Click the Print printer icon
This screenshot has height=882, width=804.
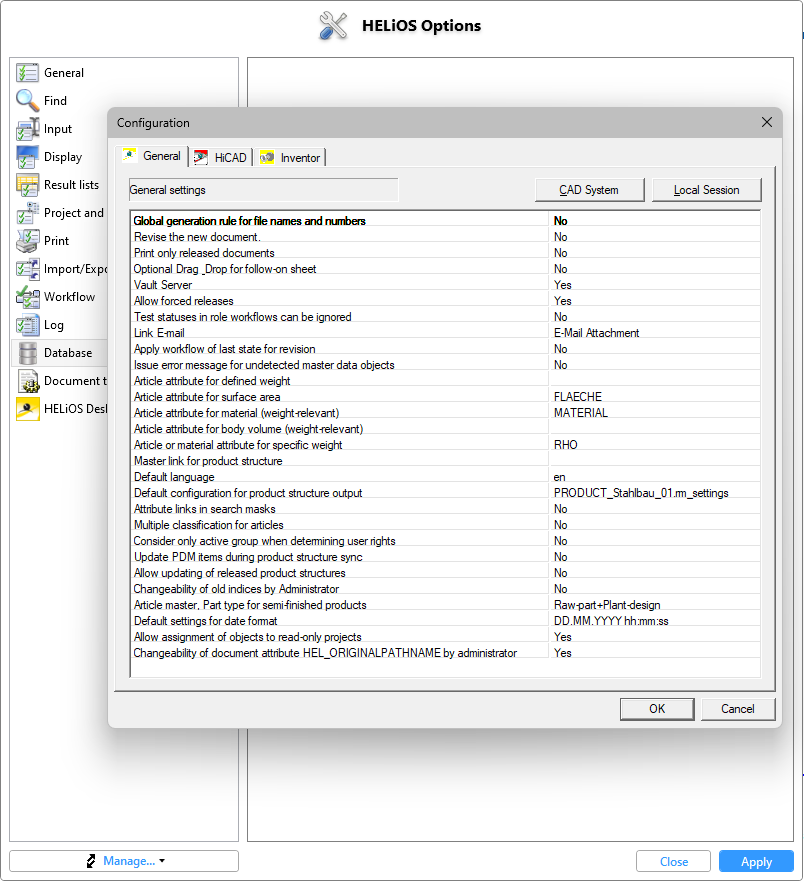27,241
